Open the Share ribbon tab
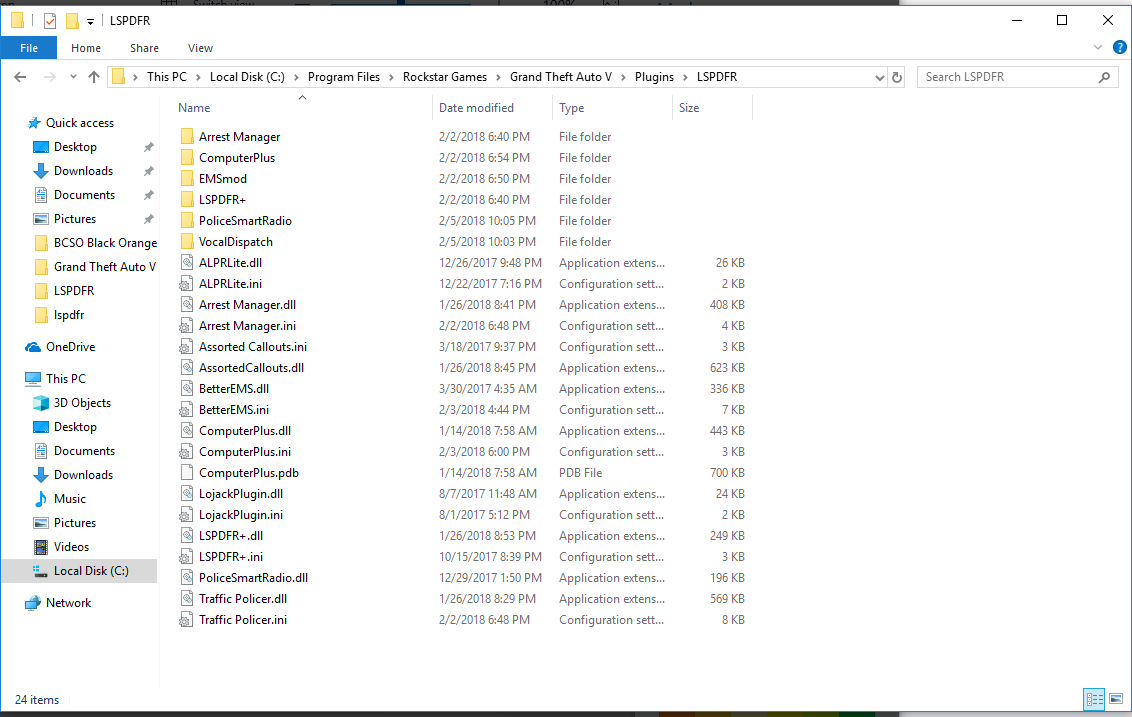 coord(144,48)
